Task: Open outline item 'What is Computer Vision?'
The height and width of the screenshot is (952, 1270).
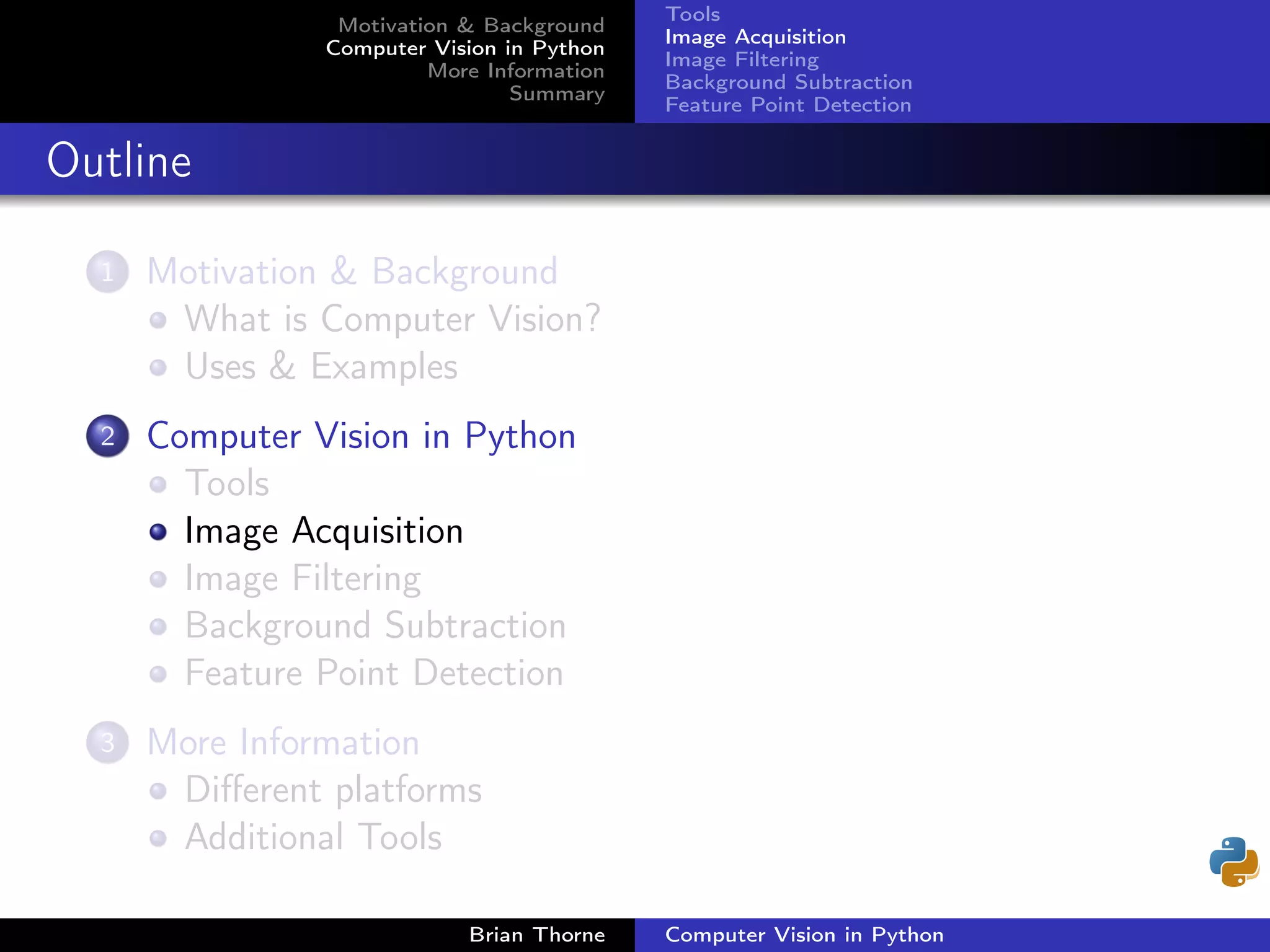Action: point(393,319)
